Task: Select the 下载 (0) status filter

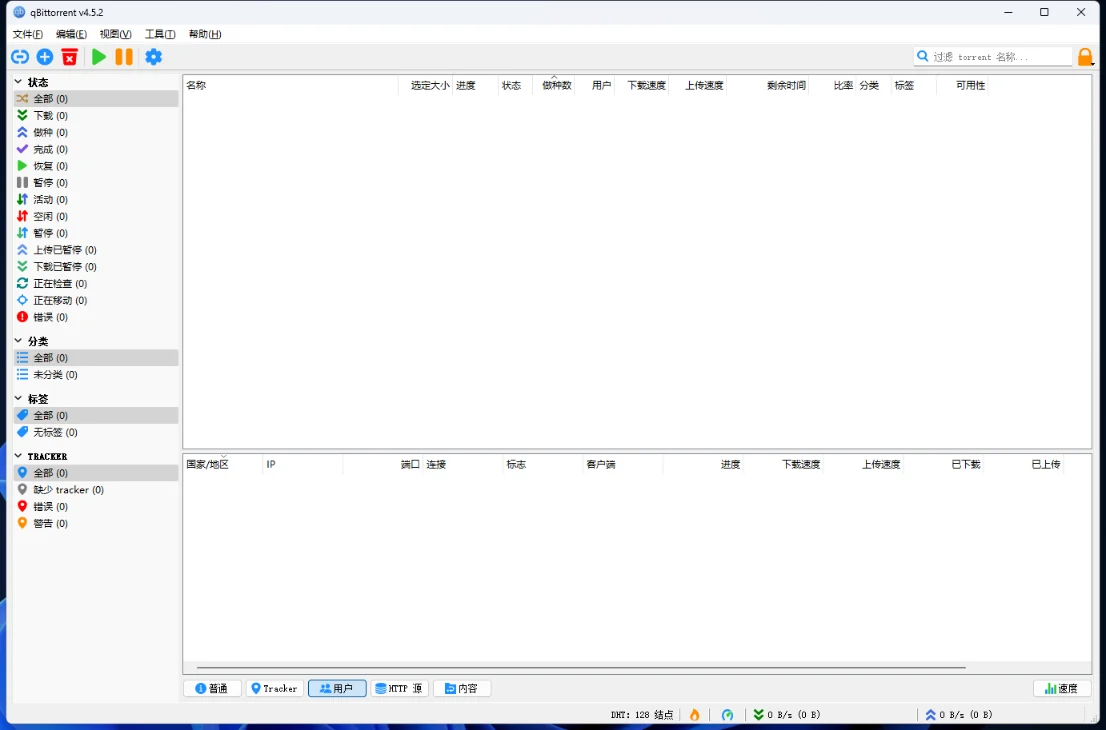Action: click(96, 116)
